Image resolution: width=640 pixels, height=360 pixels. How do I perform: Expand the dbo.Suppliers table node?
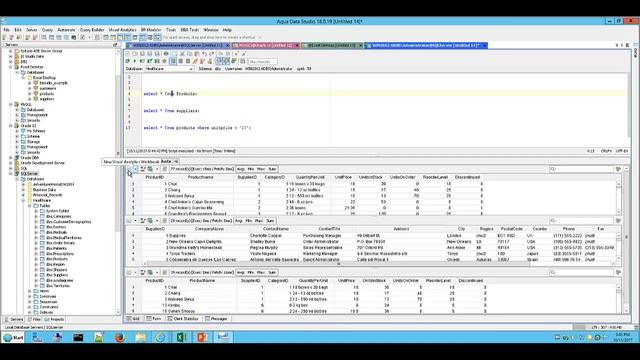click(x=36, y=275)
